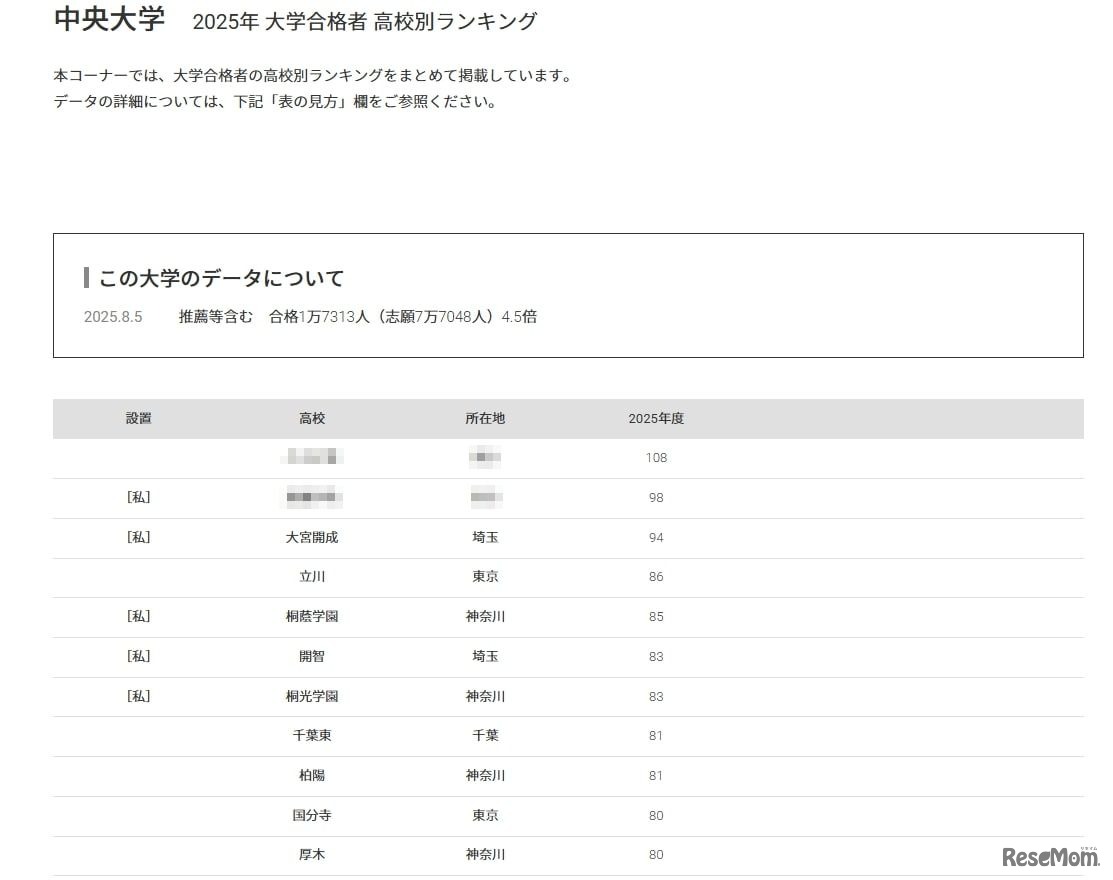
Task: Click the 高校 column header
Action: (x=313, y=418)
